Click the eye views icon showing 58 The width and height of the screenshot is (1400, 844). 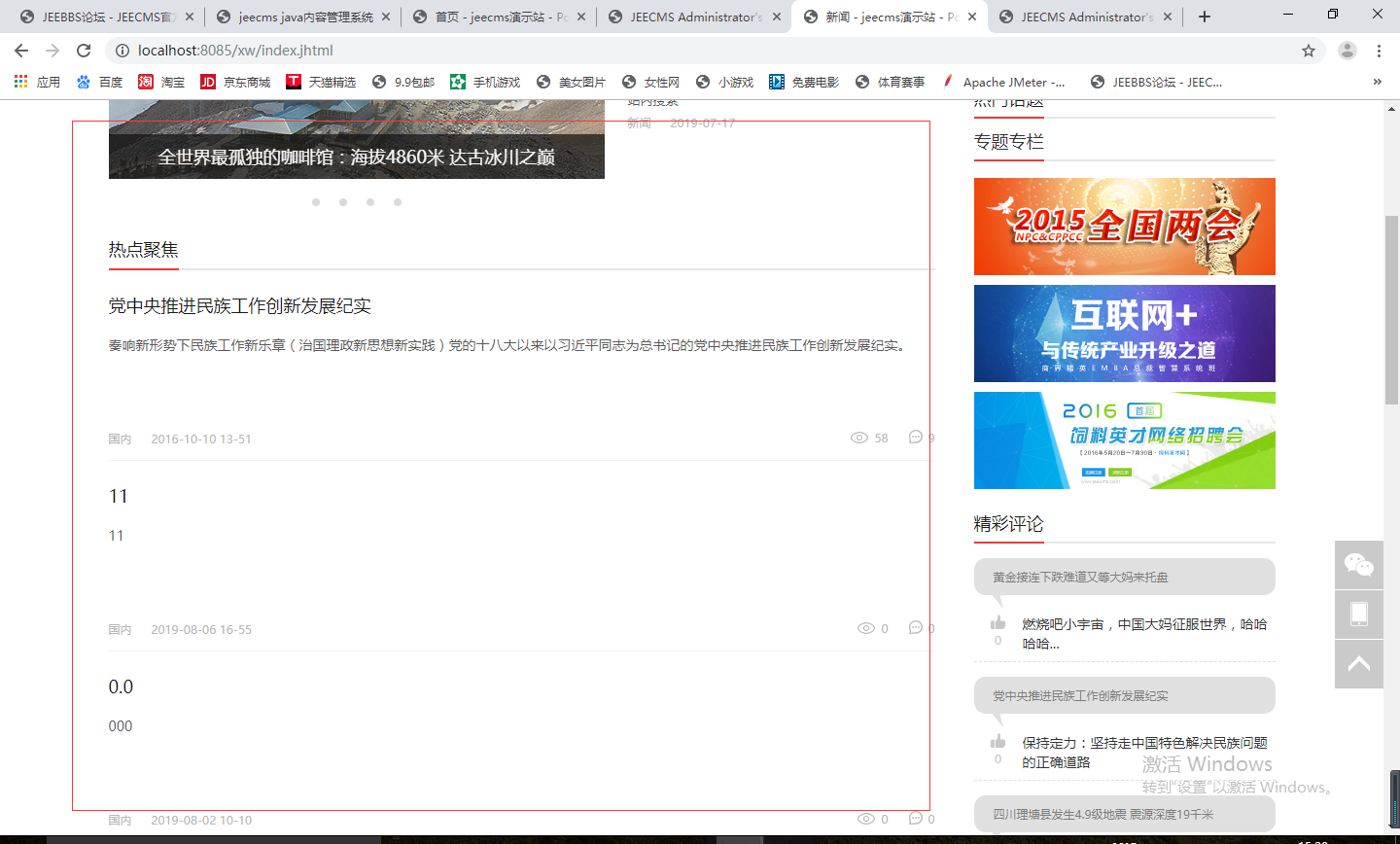(859, 438)
